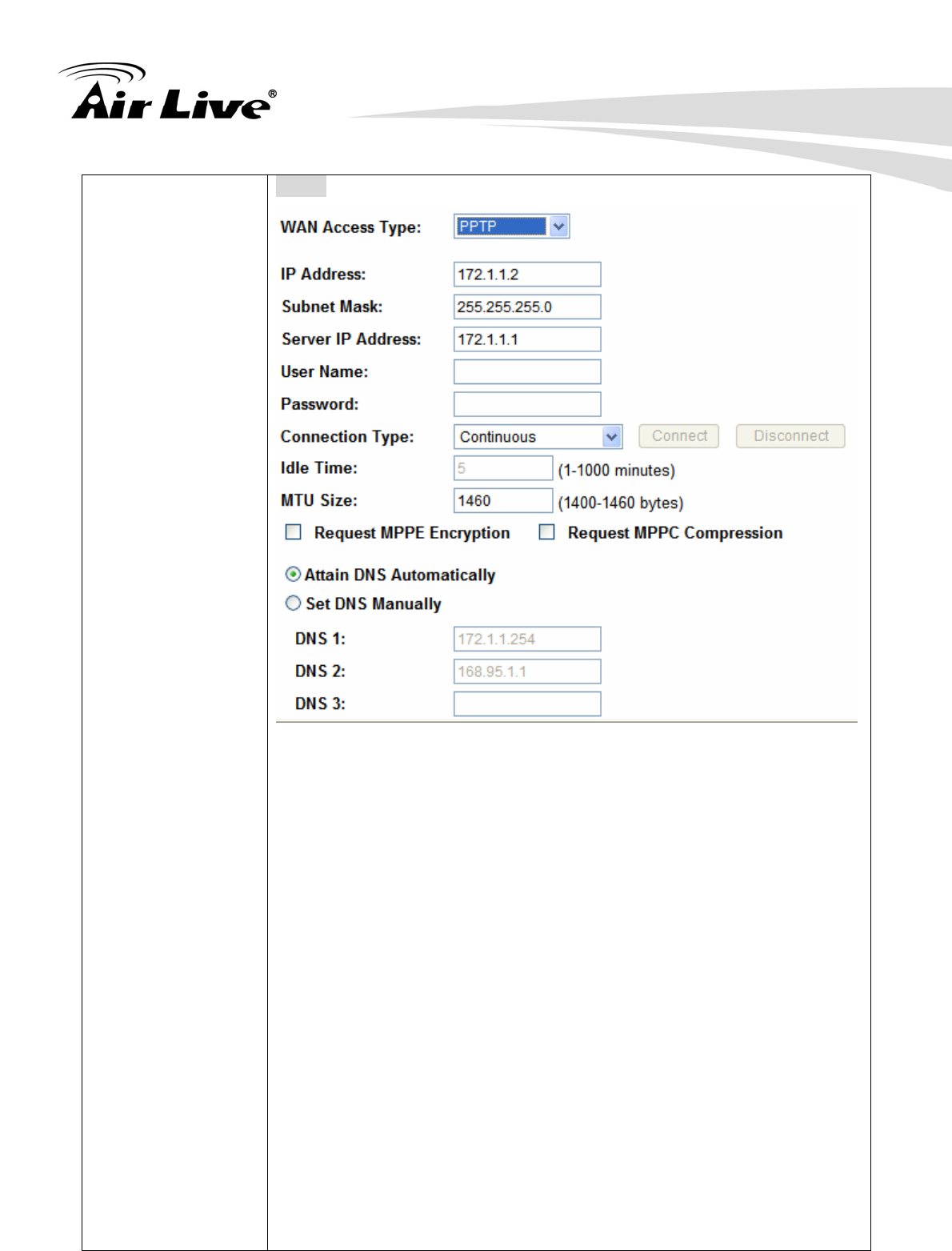952x1251 pixels.
Task: Click the Connection Type label text
Action: pos(347,437)
